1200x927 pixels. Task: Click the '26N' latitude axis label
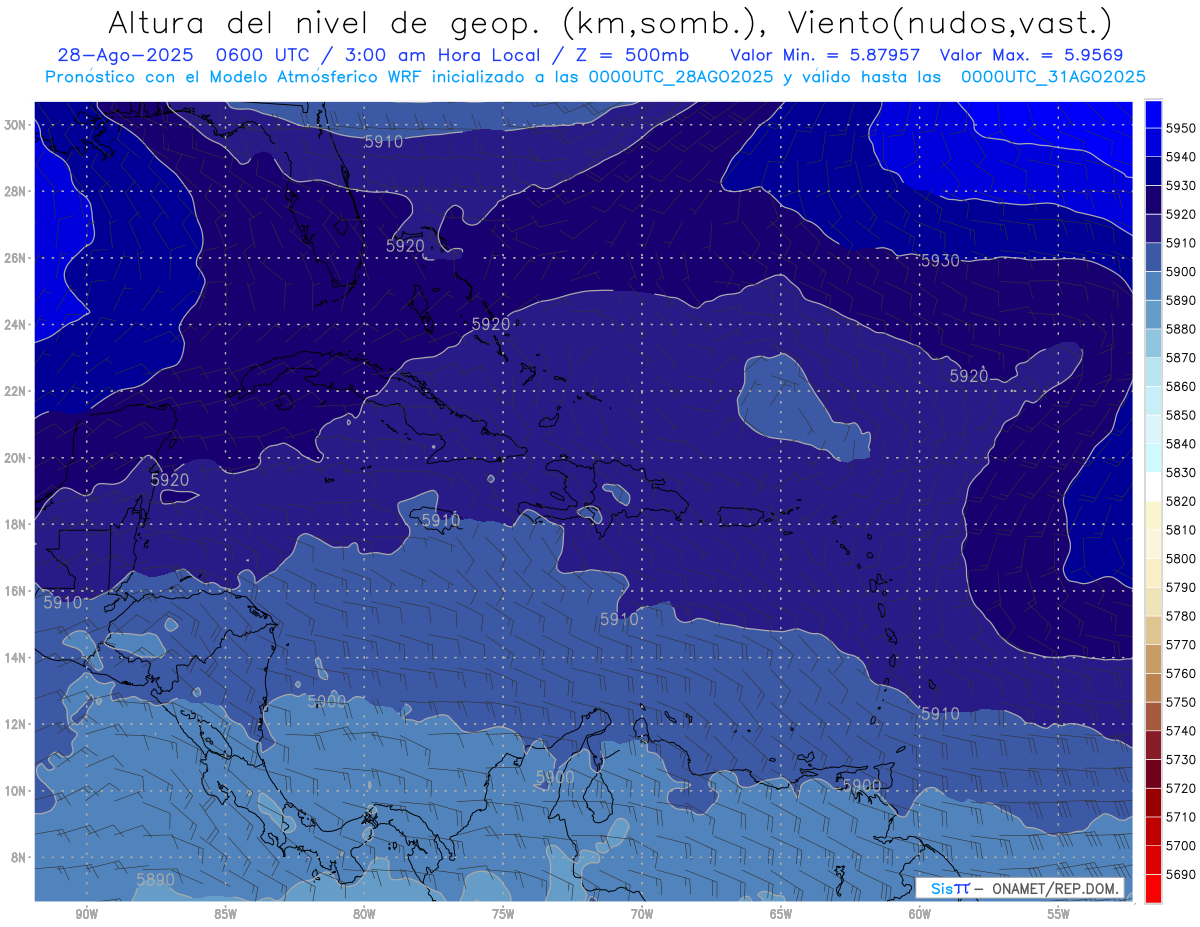(x=15, y=258)
